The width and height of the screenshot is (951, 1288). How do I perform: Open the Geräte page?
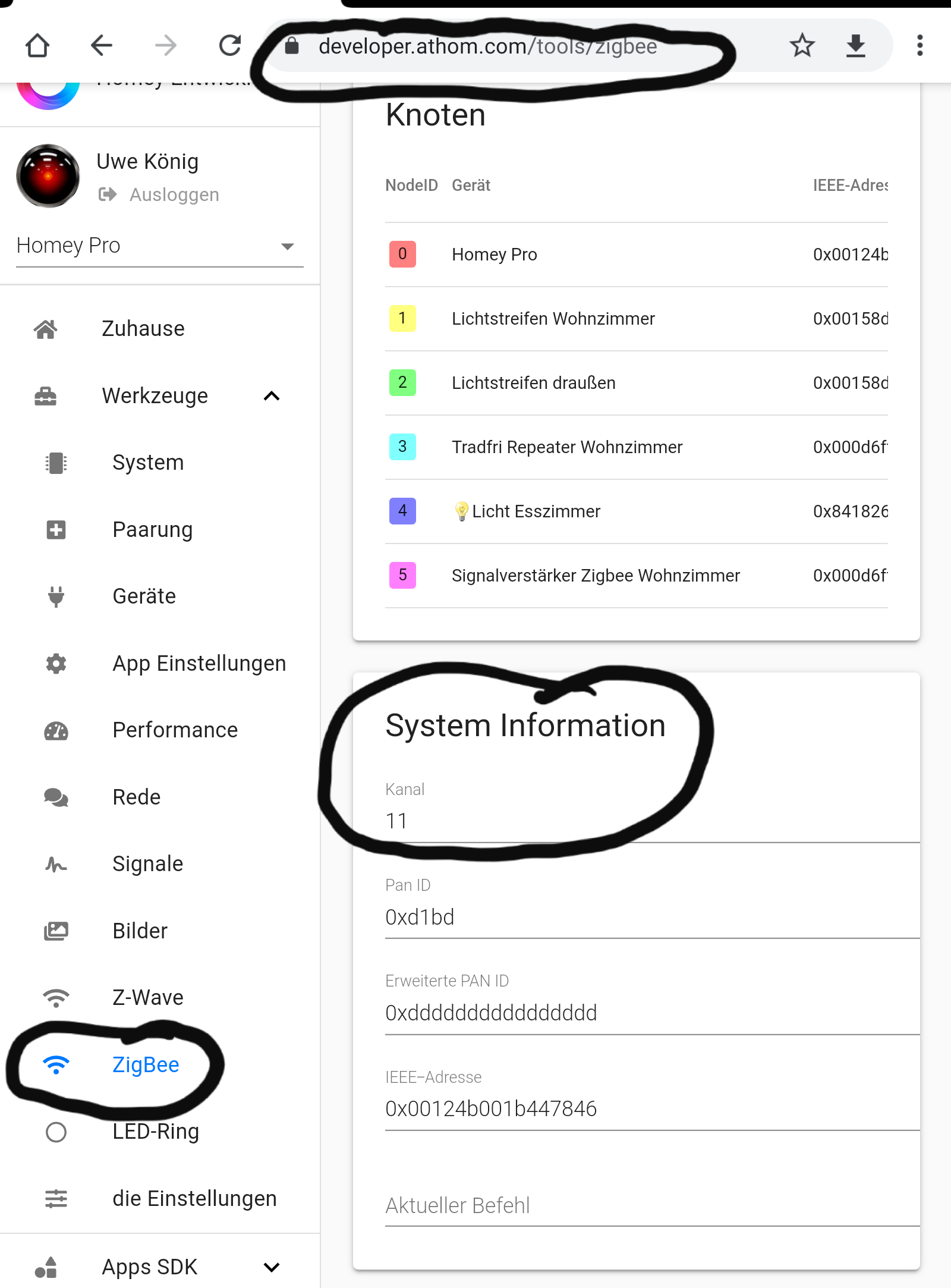[144, 596]
